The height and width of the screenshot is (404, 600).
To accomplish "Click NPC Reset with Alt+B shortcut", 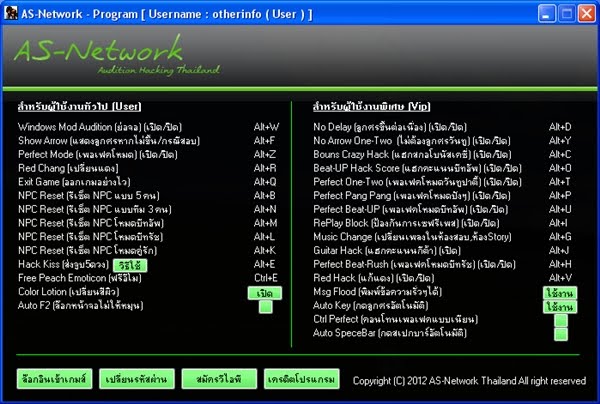I will tap(89, 196).
